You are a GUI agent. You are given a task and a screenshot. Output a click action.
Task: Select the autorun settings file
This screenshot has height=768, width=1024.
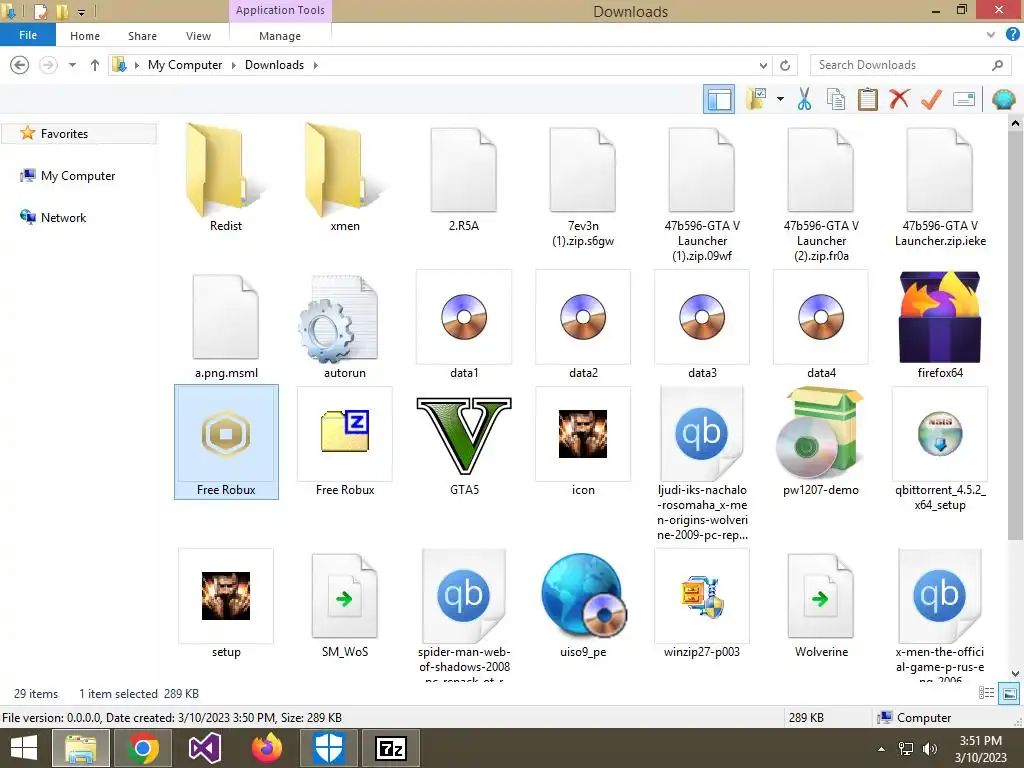click(x=345, y=325)
